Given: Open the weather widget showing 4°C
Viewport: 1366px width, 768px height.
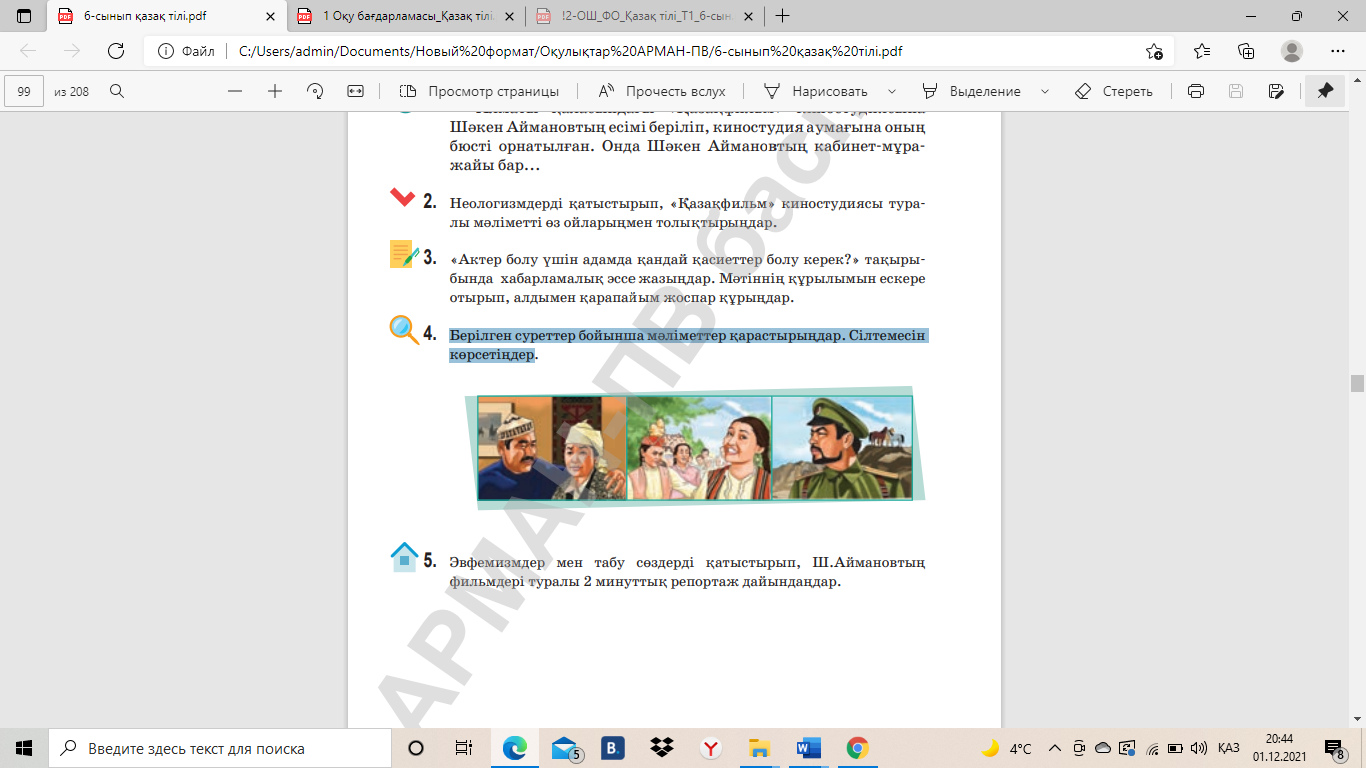Looking at the screenshot, I should [x=1006, y=748].
